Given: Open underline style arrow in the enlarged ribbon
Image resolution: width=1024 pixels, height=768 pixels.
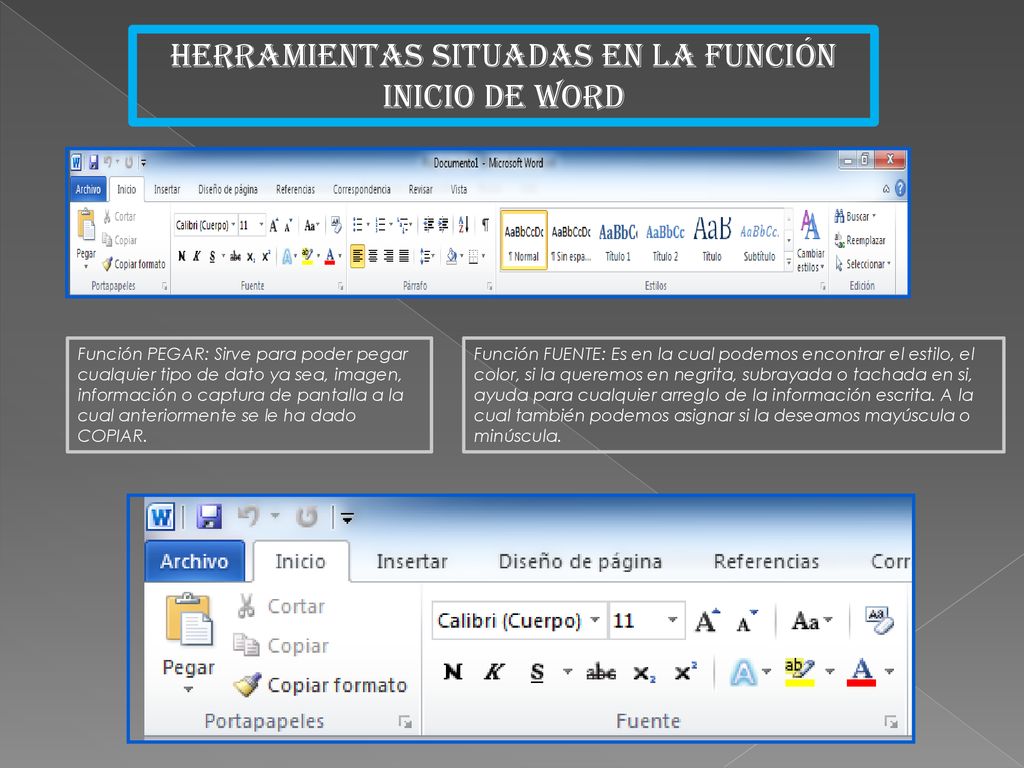Looking at the screenshot, I should point(568,671).
